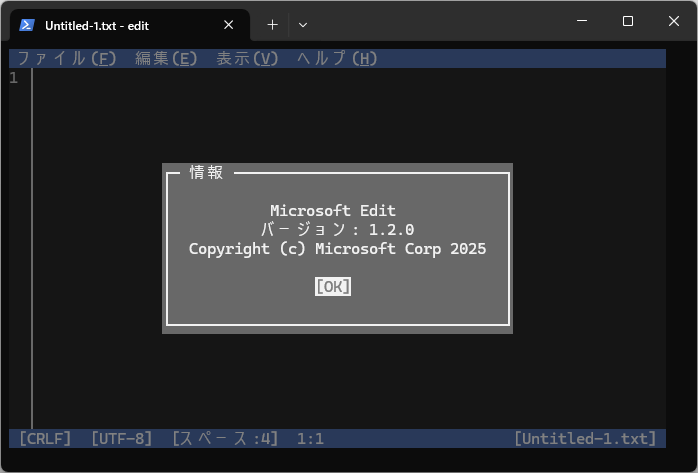The image size is (698, 473).
Task: Click the PowerShell tab icon
Action: (27, 25)
